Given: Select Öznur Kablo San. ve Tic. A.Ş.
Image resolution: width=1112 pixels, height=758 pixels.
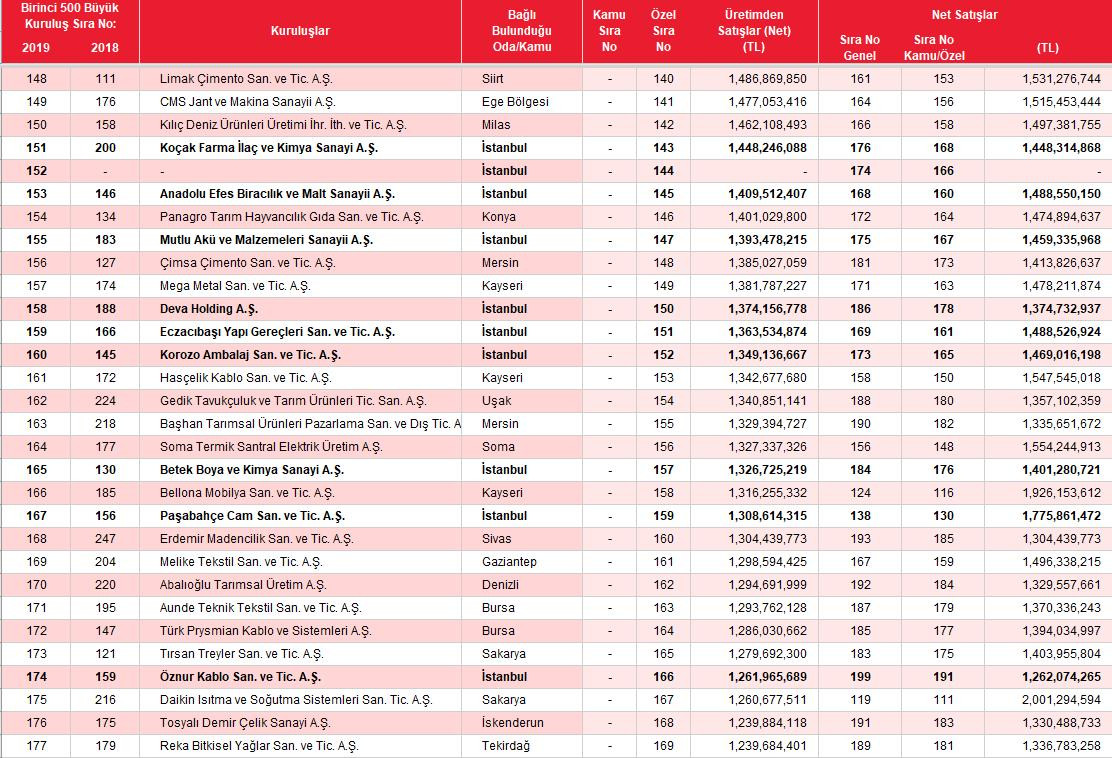Looking at the screenshot, I should point(240,676).
